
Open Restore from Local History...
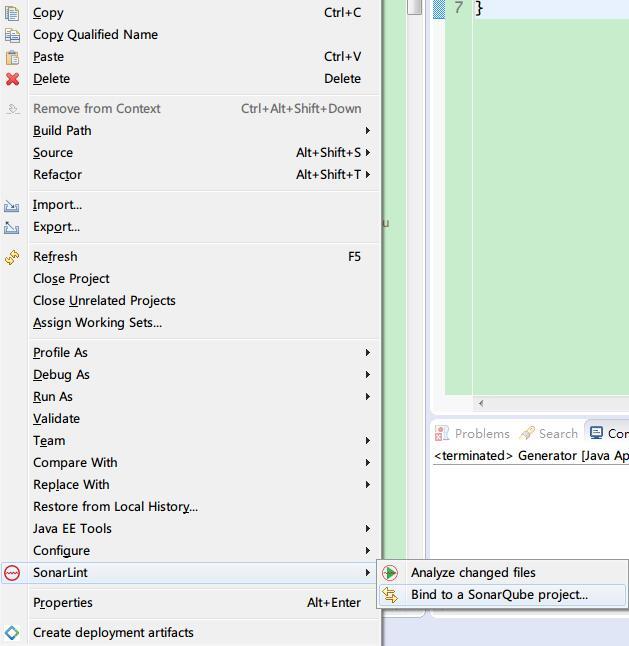point(190,507)
